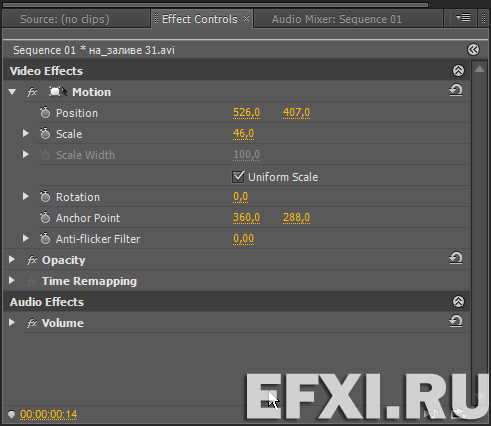Viewport: 491px width, 426px height.
Task: Reset the Volume effect
Action: 456,321
